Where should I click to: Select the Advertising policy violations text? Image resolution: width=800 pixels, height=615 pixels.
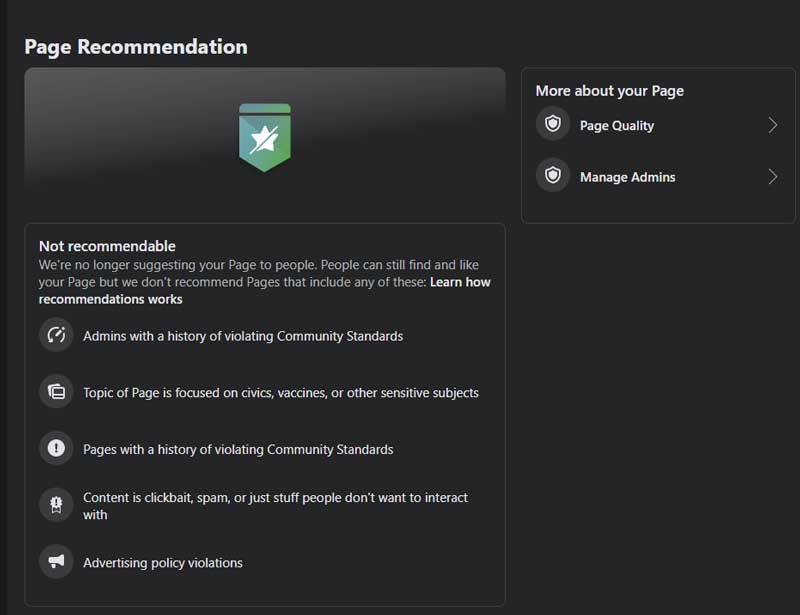(163, 562)
